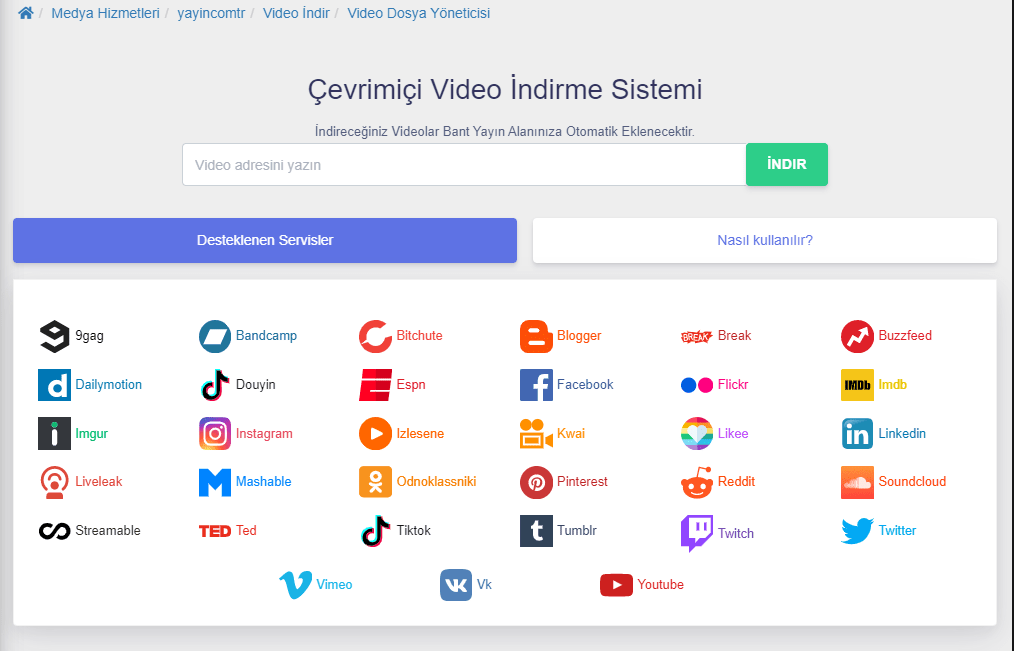Click the TED logo icon
This screenshot has height=651, width=1014.
pos(215,531)
